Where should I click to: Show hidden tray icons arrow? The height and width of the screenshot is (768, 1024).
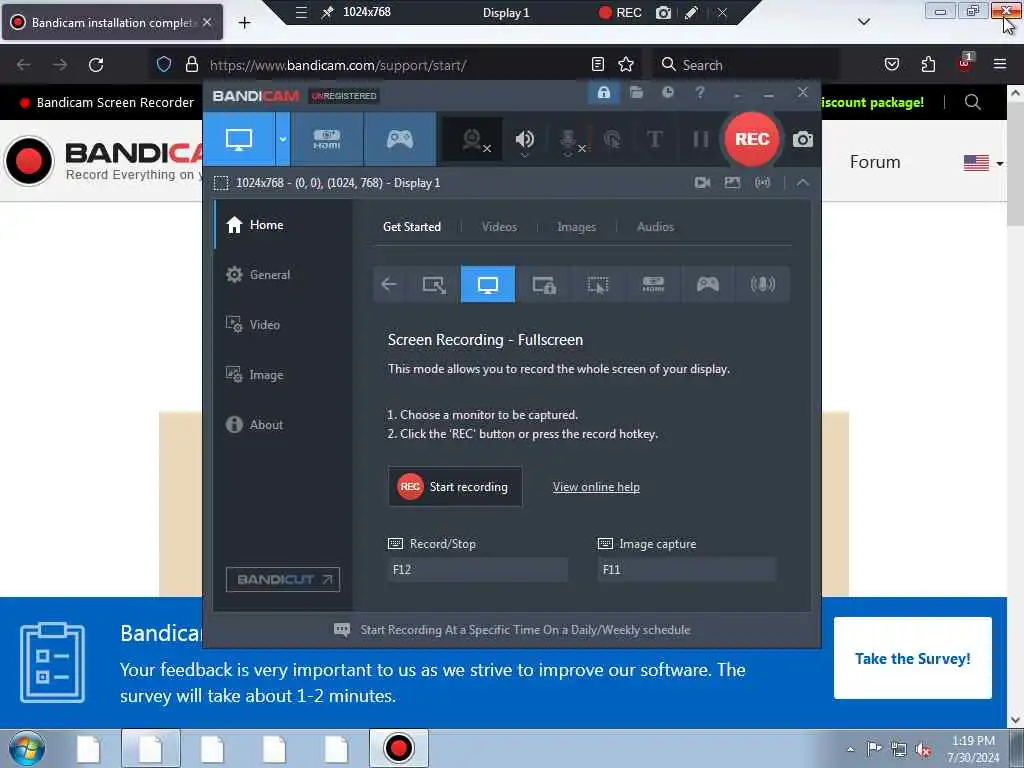[x=850, y=748]
